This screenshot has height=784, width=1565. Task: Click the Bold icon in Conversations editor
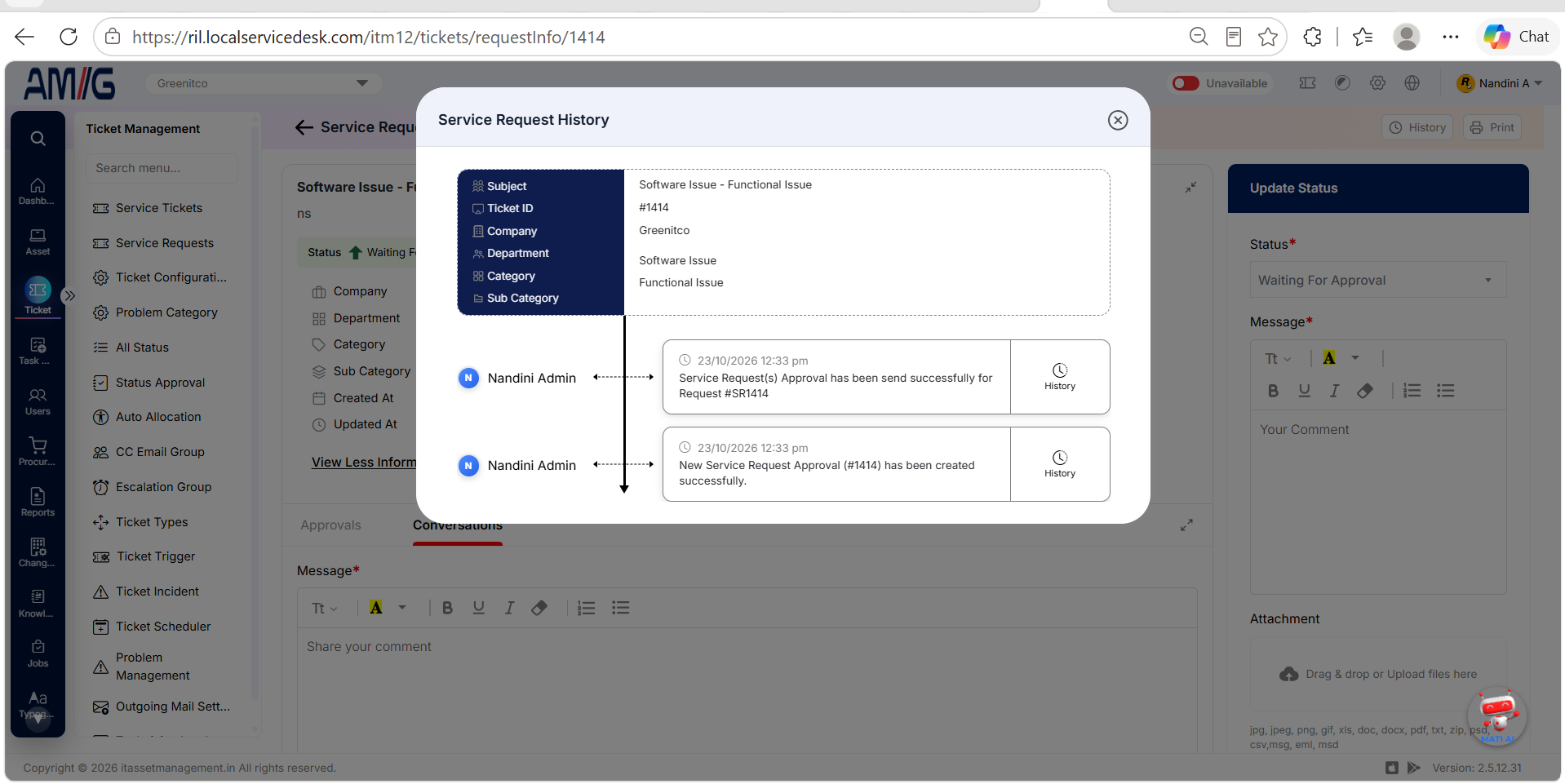click(x=447, y=608)
